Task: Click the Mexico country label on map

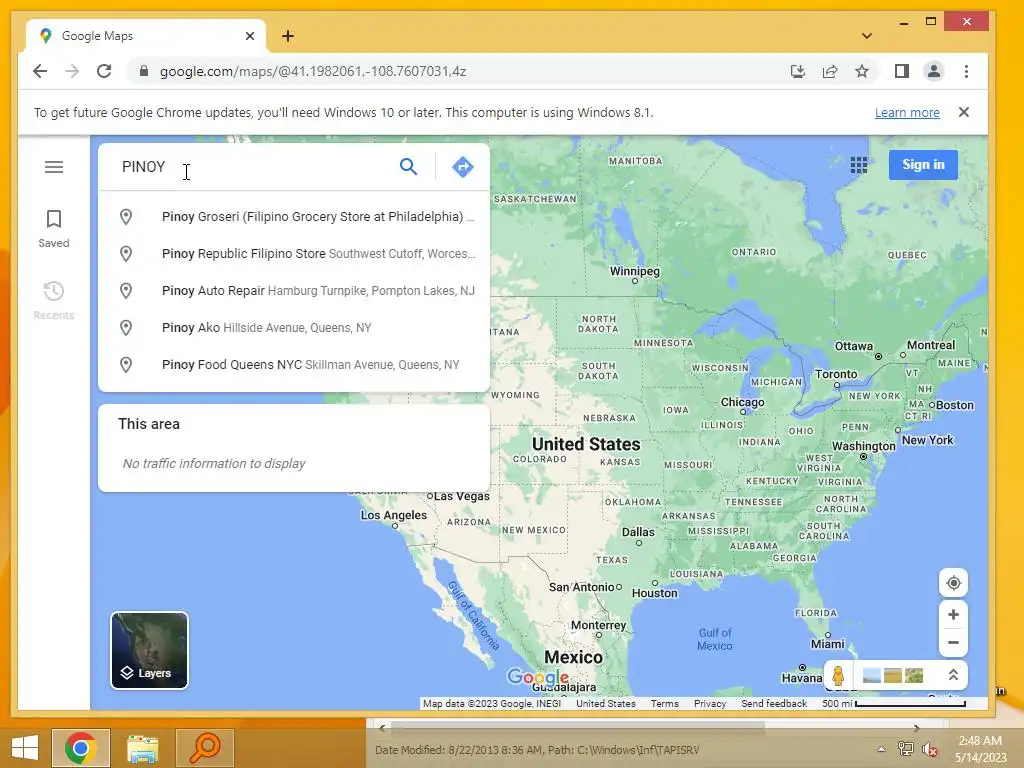Action: click(573, 657)
